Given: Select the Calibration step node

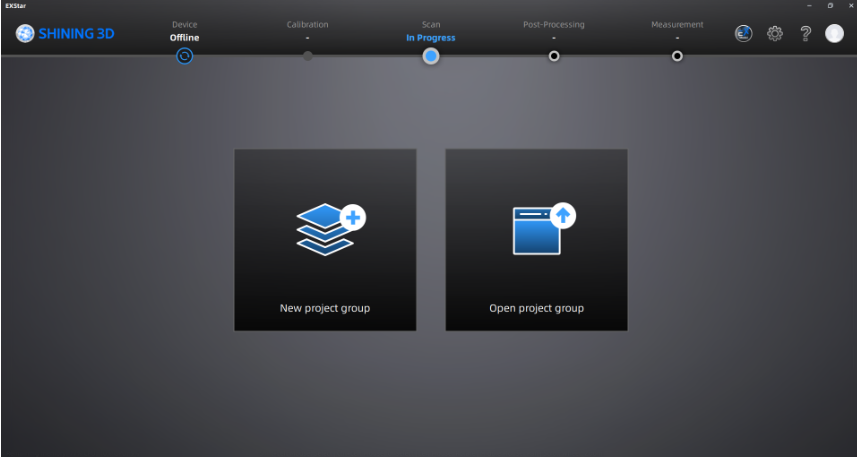Looking at the screenshot, I should tap(307, 56).
